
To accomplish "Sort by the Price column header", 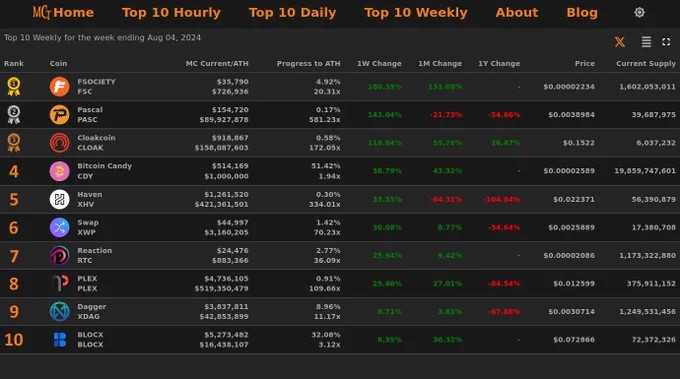I will [x=585, y=63].
